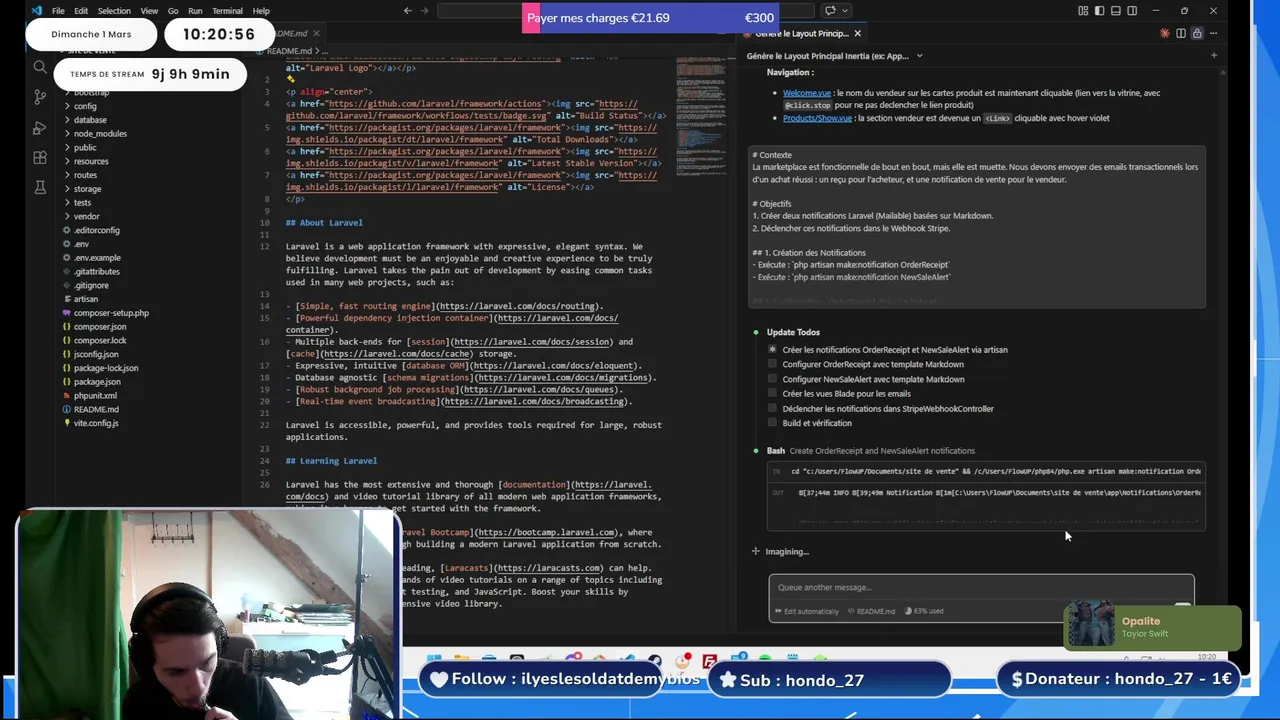Open the Extensions view
Screen dimensions: 1280x720
pyautogui.click(x=40, y=157)
